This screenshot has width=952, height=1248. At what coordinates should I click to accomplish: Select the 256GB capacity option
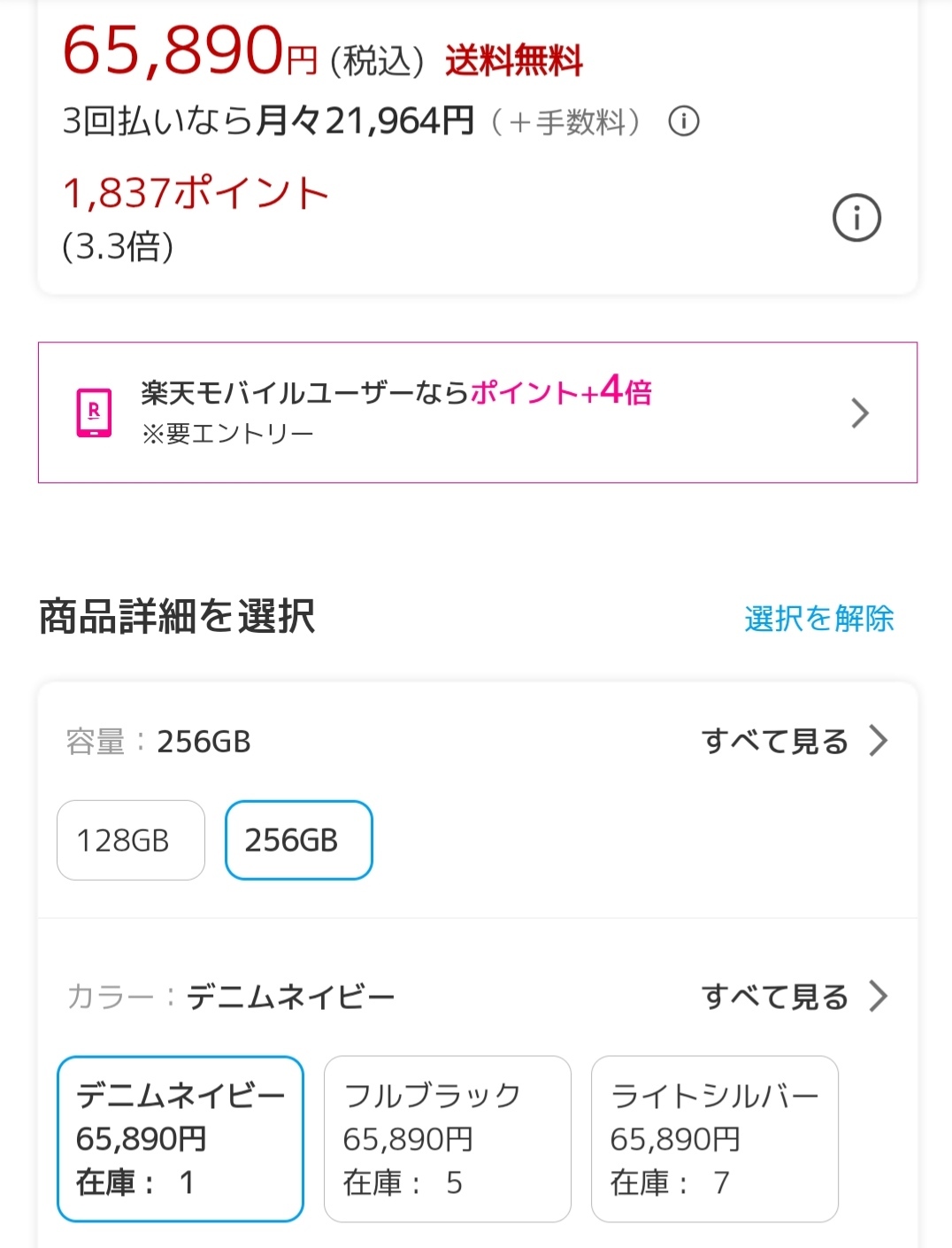pos(299,840)
